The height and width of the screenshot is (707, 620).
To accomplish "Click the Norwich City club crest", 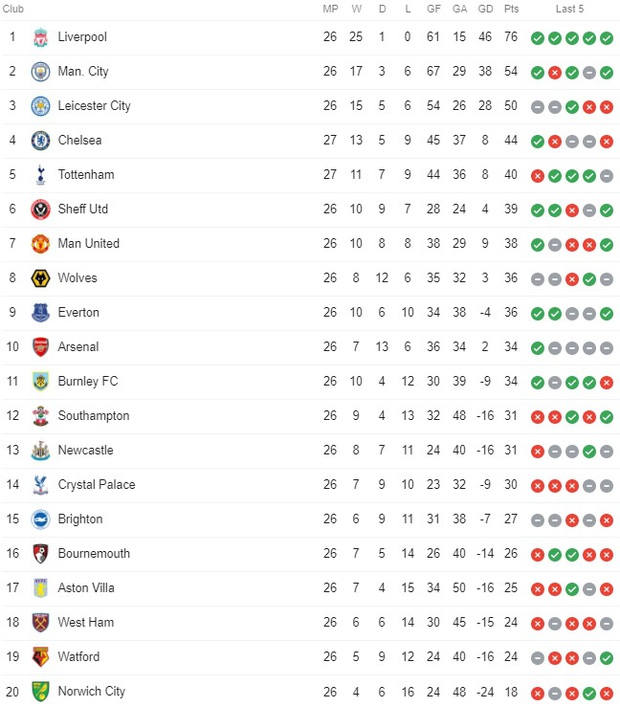I will [41, 692].
